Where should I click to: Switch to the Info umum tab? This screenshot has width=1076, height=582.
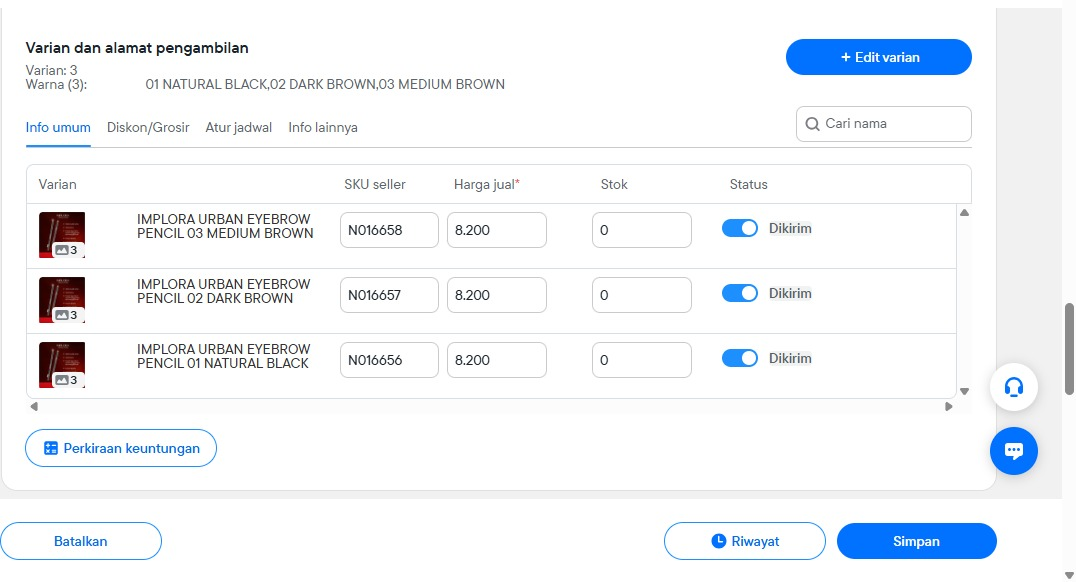(58, 128)
